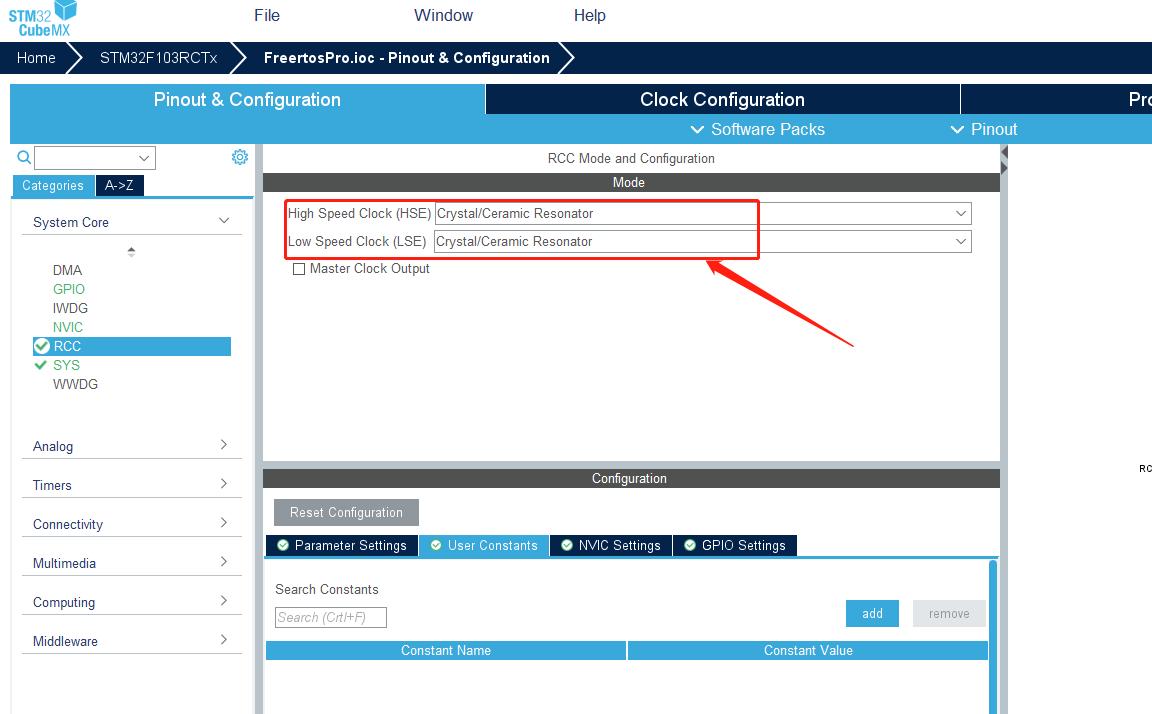
Task: Switch to the A->Z tab
Action: [119, 185]
